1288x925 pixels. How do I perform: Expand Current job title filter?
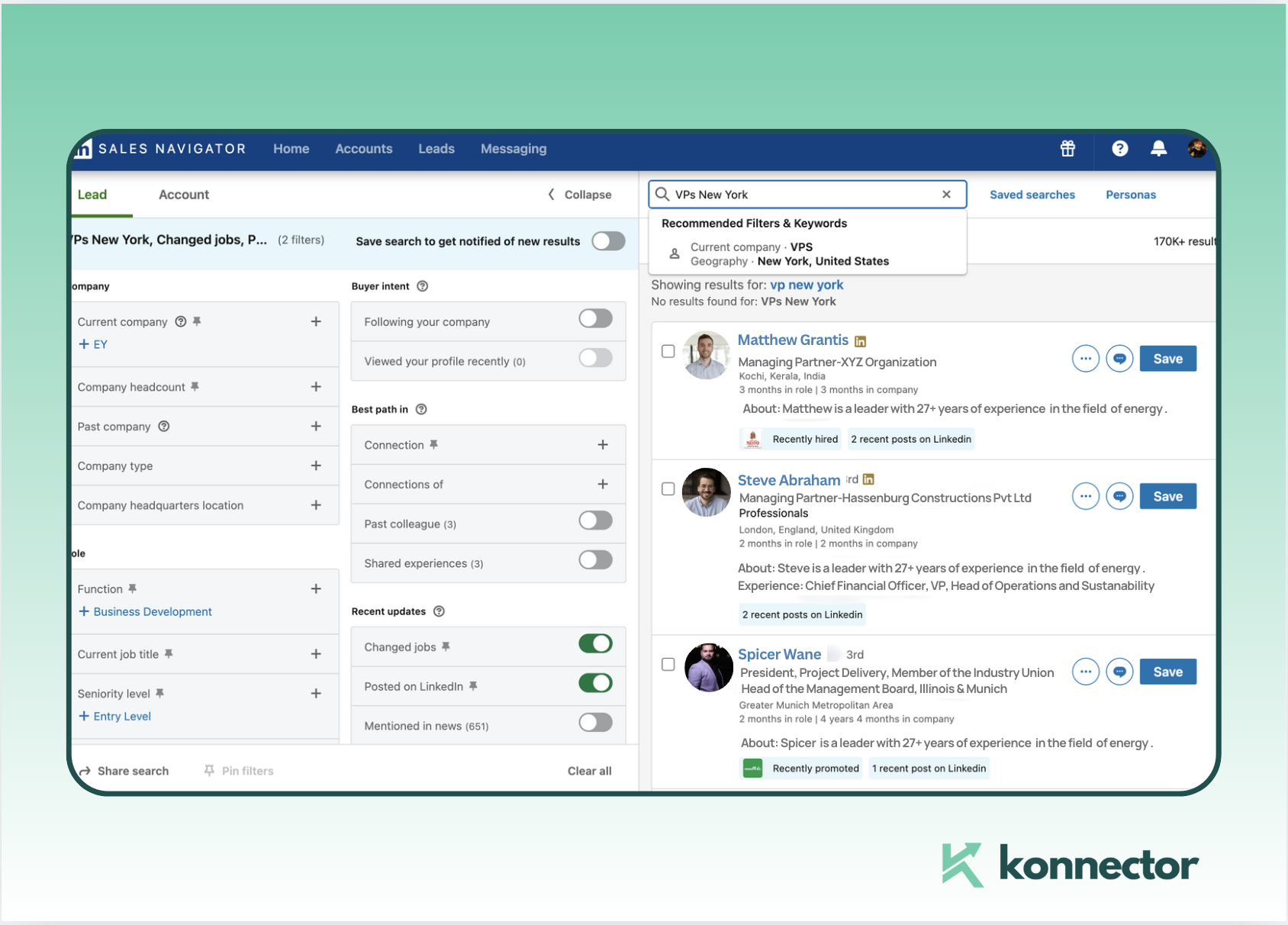tap(316, 654)
